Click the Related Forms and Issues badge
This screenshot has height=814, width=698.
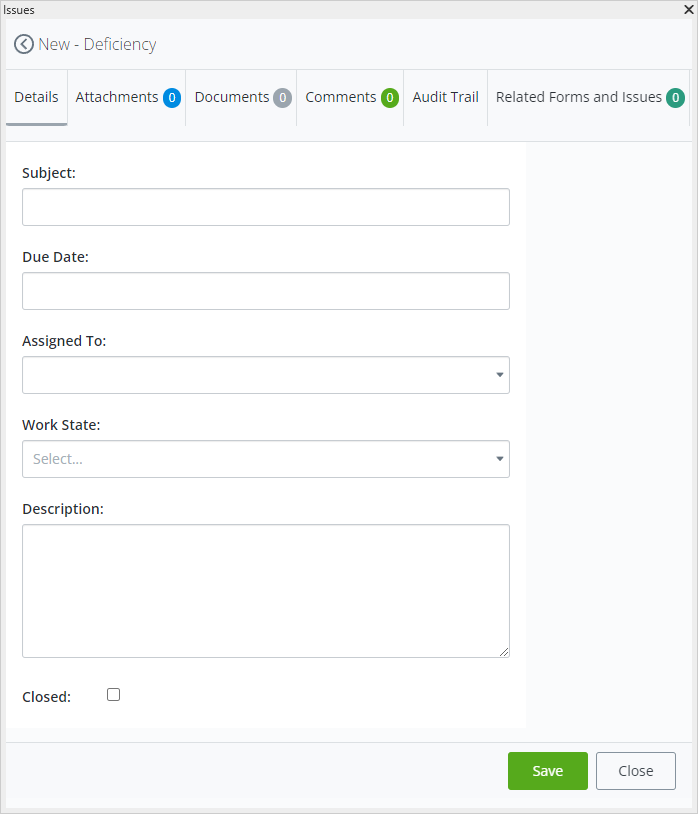point(676,98)
